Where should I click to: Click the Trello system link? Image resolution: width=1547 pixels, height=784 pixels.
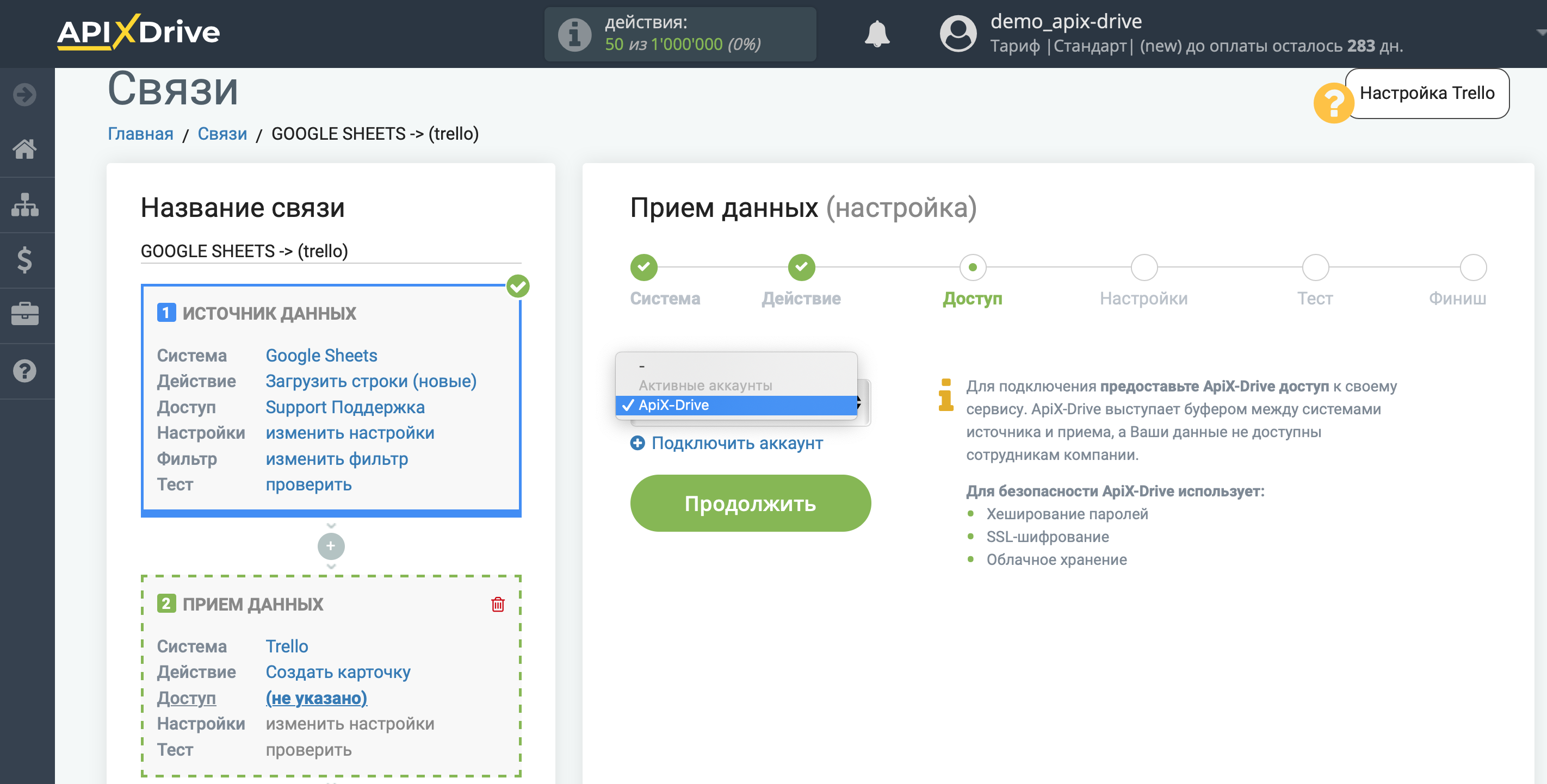pyautogui.click(x=287, y=646)
